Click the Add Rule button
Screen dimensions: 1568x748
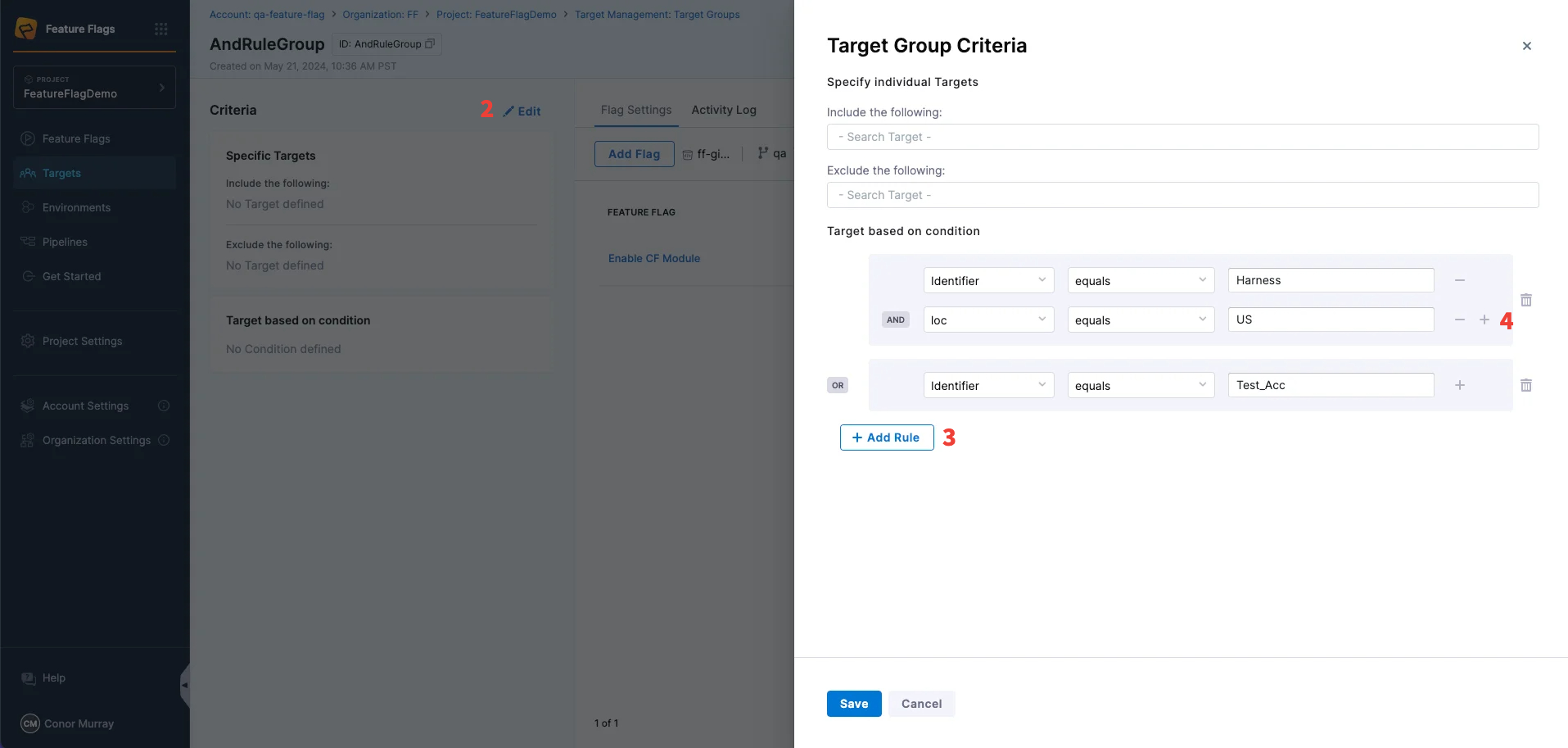886,437
